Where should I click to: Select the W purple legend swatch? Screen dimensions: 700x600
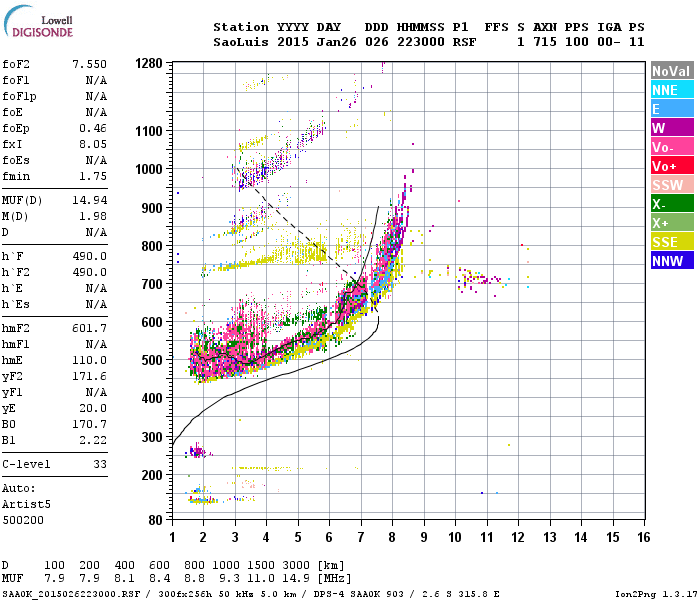pyautogui.click(x=672, y=128)
